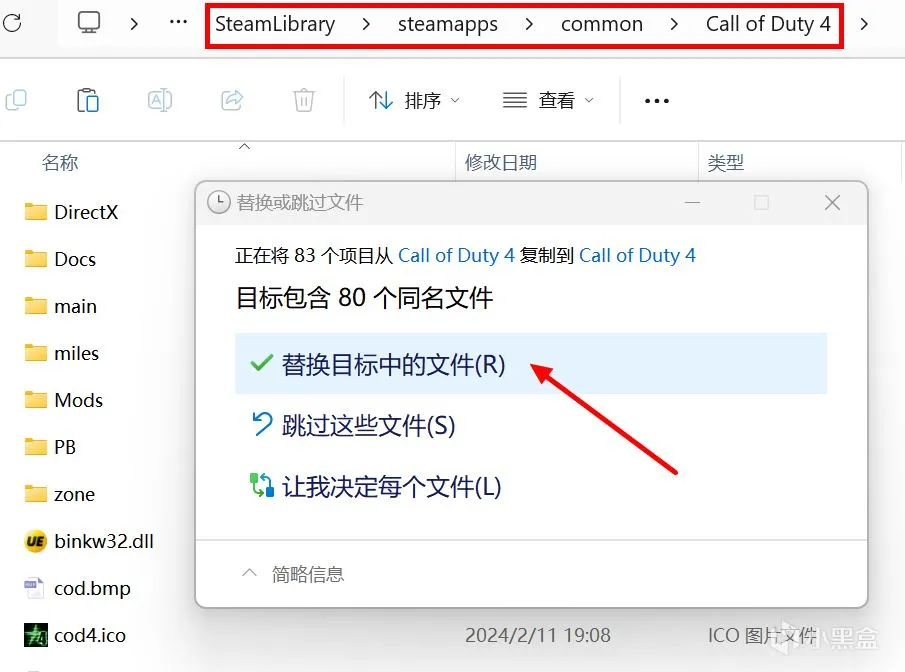Sort by the 名称 column header
The width and height of the screenshot is (905, 672).
pos(60,163)
